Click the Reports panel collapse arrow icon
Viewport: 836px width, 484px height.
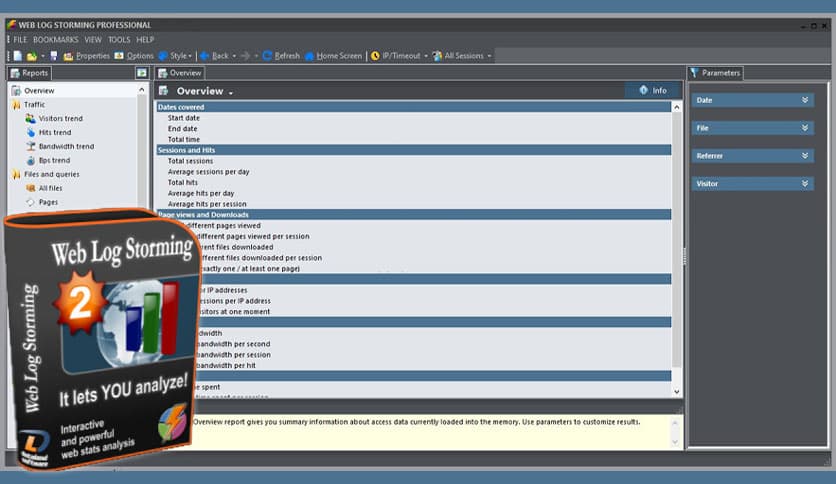click(x=142, y=73)
